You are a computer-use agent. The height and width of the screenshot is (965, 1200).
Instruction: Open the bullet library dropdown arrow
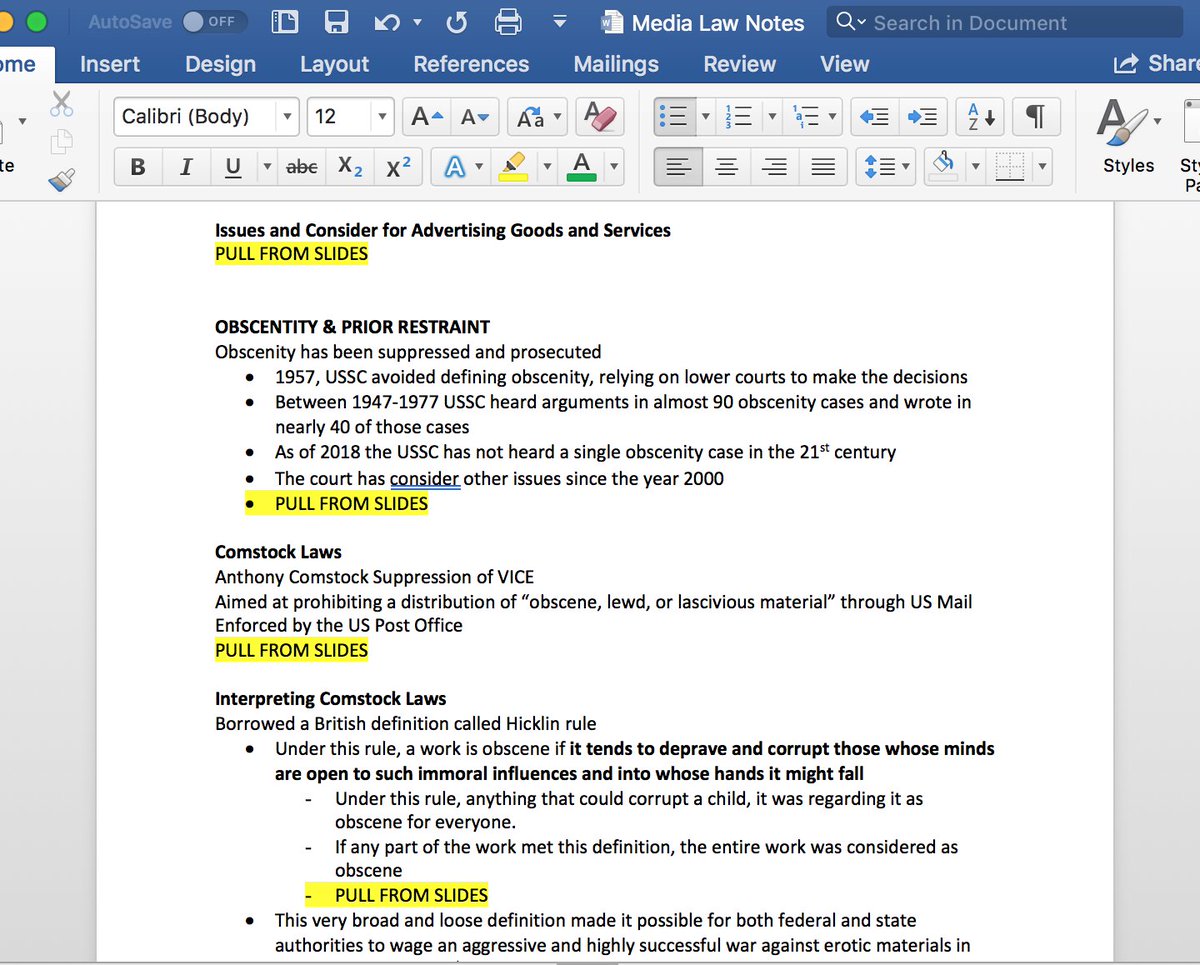(x=706, y=117)
